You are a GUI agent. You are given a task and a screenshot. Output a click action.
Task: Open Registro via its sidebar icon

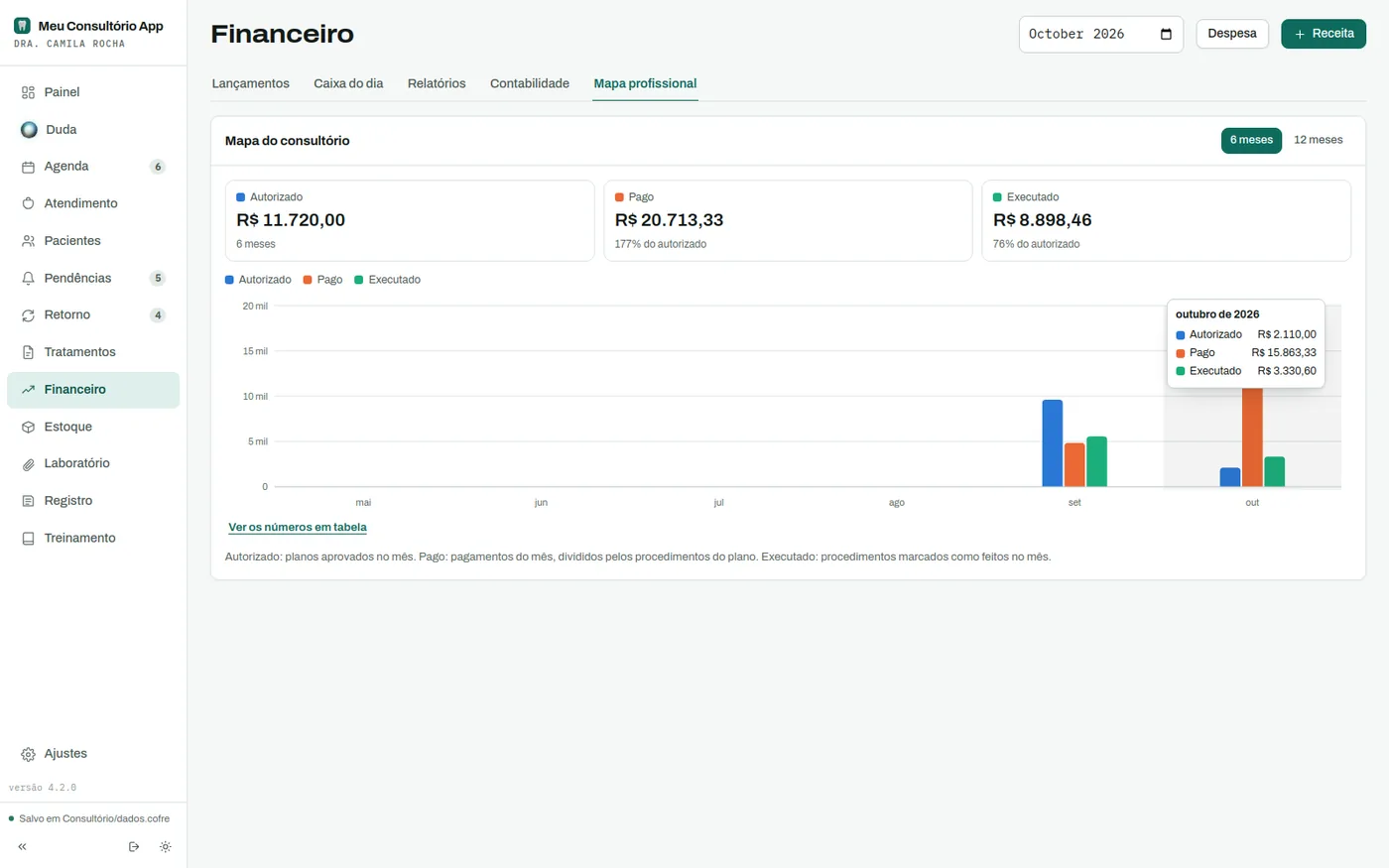tap(28, 501)
